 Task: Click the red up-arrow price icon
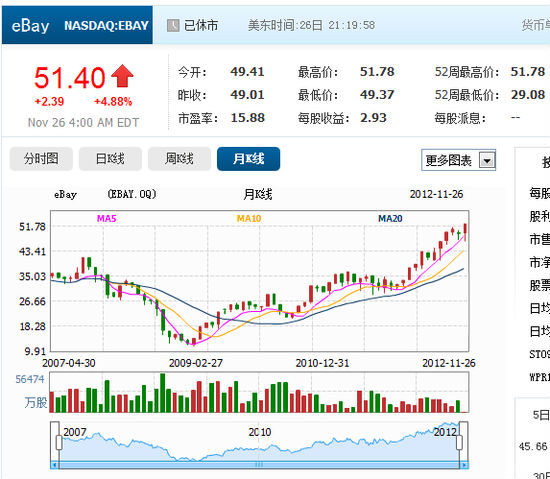(x=122, y=76)
